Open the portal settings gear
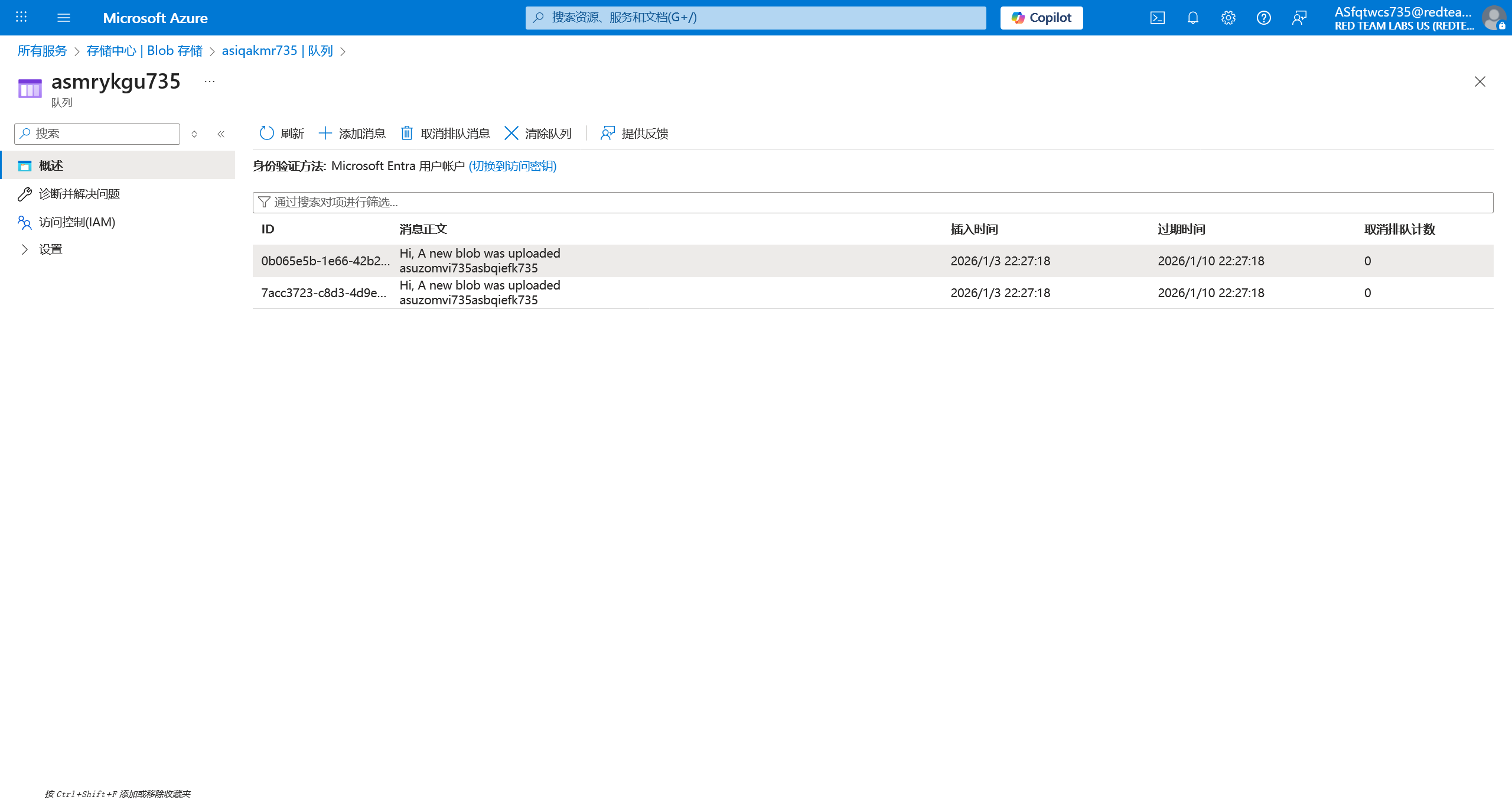Viewport: 1512px width, 803px height. pyautogui.click(x=1228, y=18)
